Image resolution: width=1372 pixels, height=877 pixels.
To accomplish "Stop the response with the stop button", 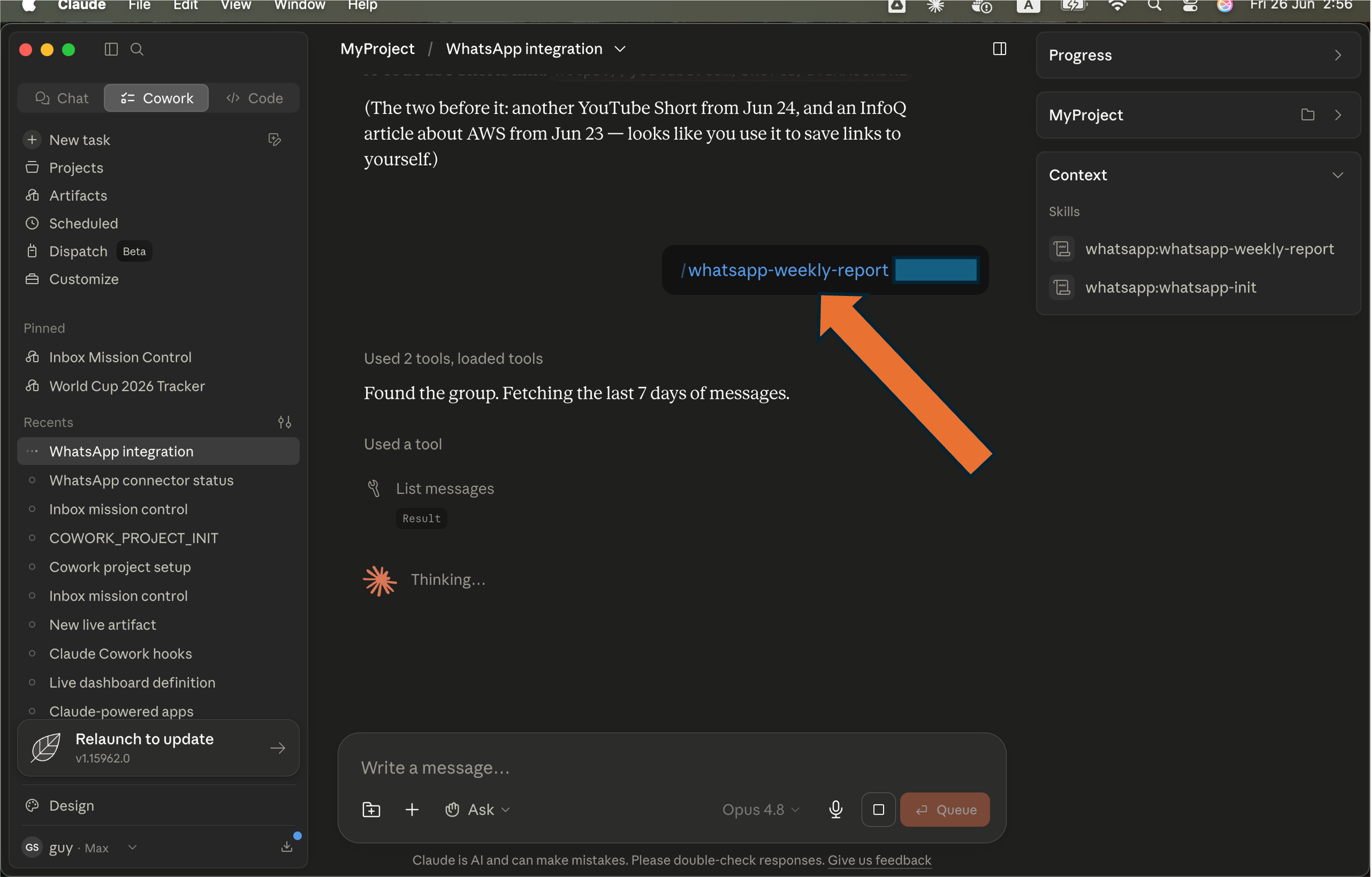I will (879, 810).
